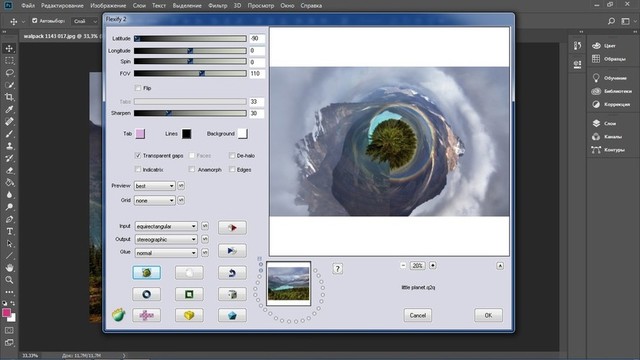The height and width of the screenshot is (360, 640).
Task: Expand the Preview quality dropdown
Action: click(155, 186)
